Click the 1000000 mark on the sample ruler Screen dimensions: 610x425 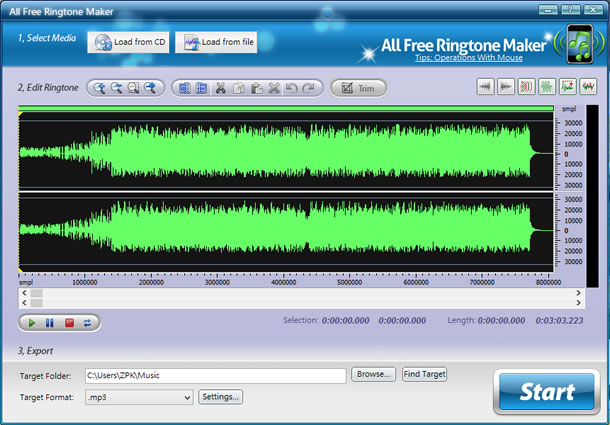click(x=85, y=282)
